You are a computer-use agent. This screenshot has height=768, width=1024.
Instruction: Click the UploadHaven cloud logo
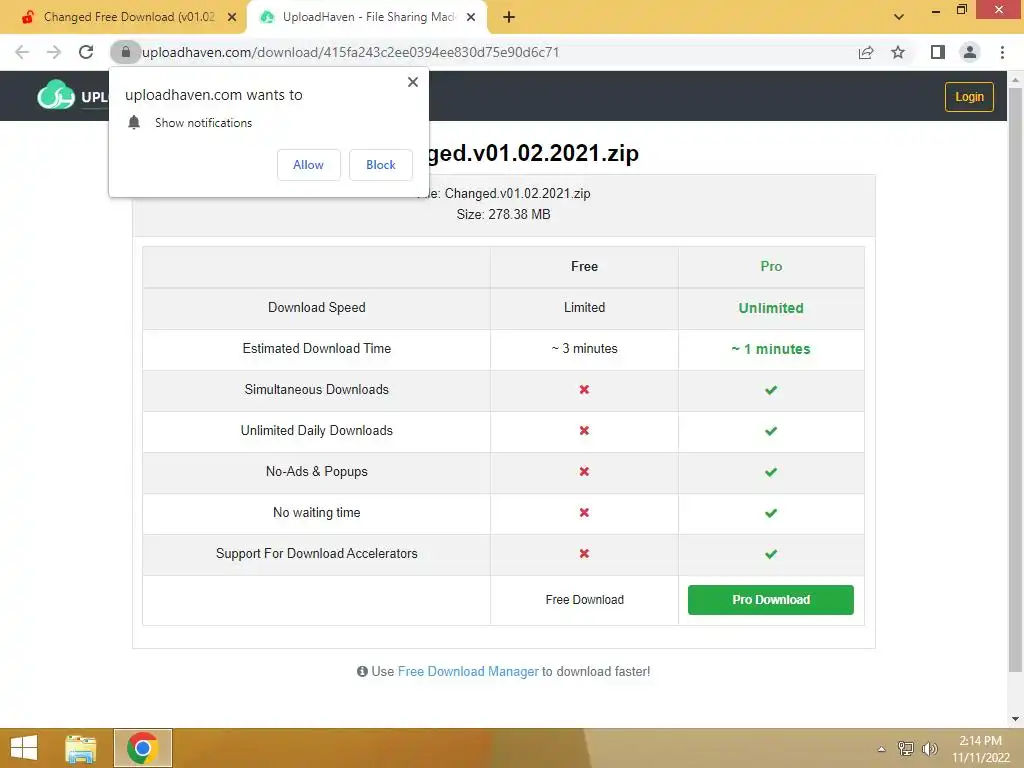56,96
